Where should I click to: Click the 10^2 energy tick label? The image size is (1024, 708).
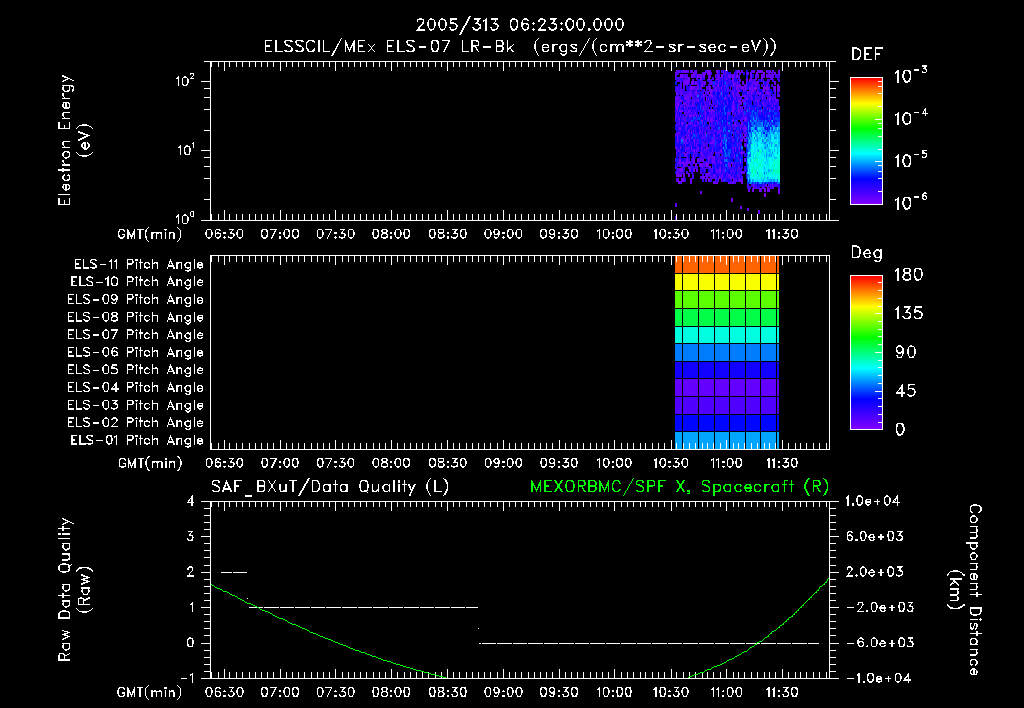pos(185,81)
